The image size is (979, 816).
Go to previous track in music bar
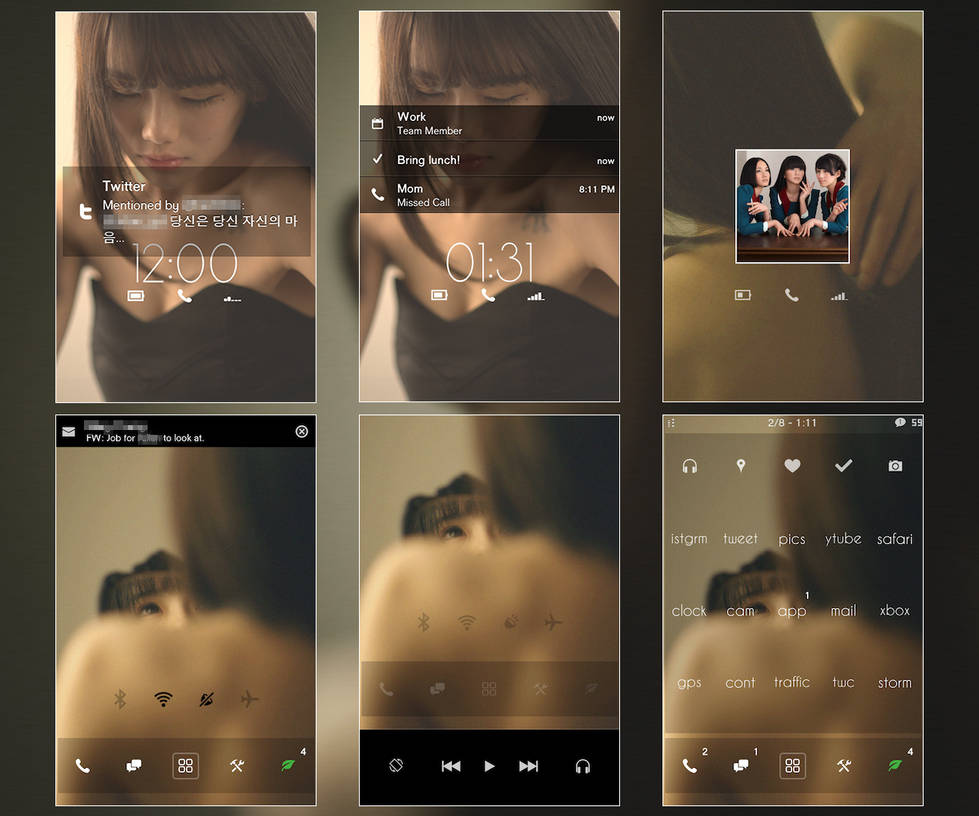point(451,766)
